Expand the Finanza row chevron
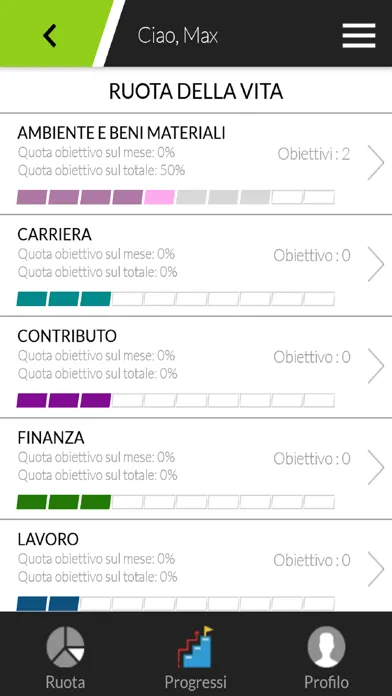 tap(376, 467)
